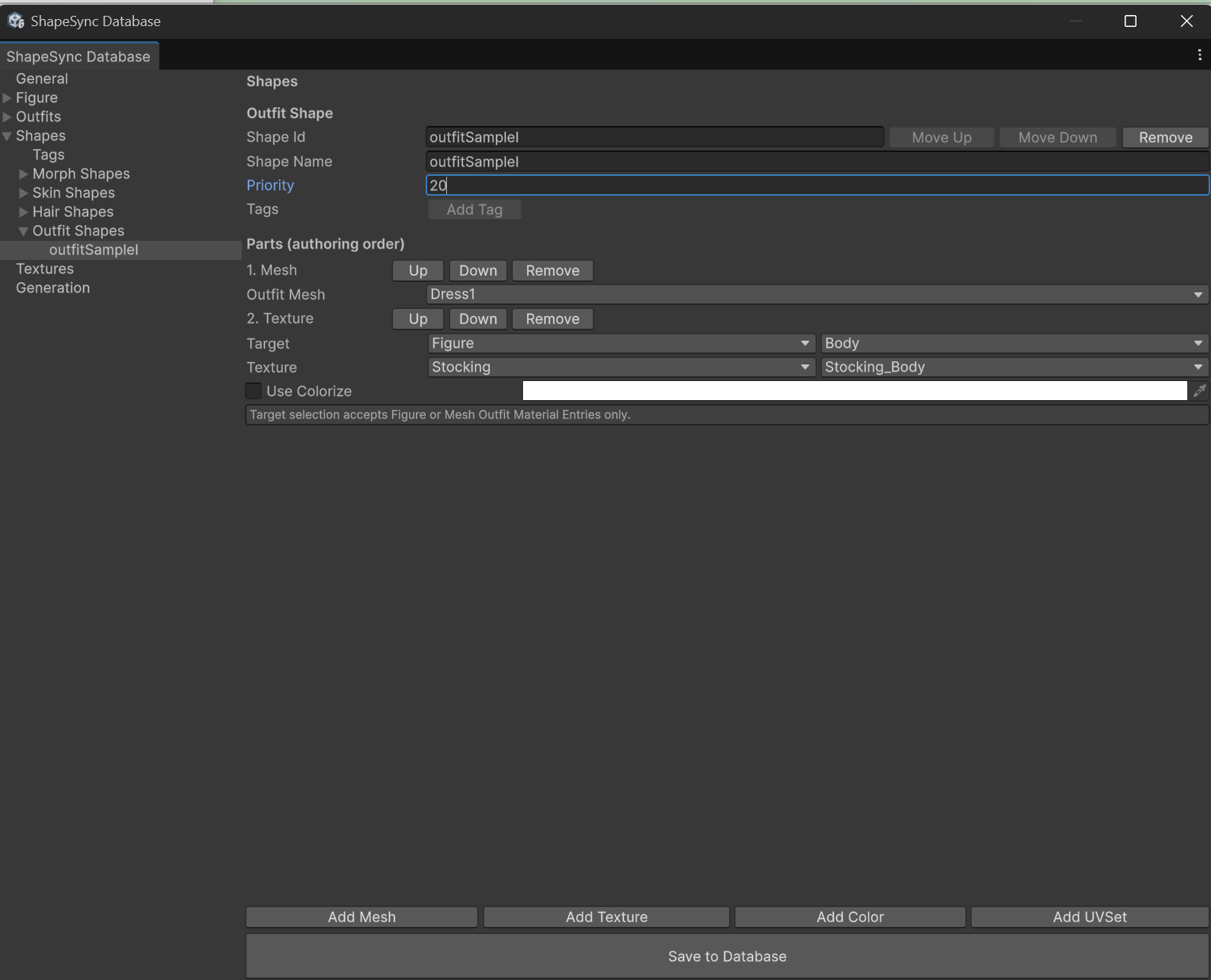Move the Texture part Up
Image resolution: width=1211 pixels, height=980 pixels.
(x=418, y=318)
